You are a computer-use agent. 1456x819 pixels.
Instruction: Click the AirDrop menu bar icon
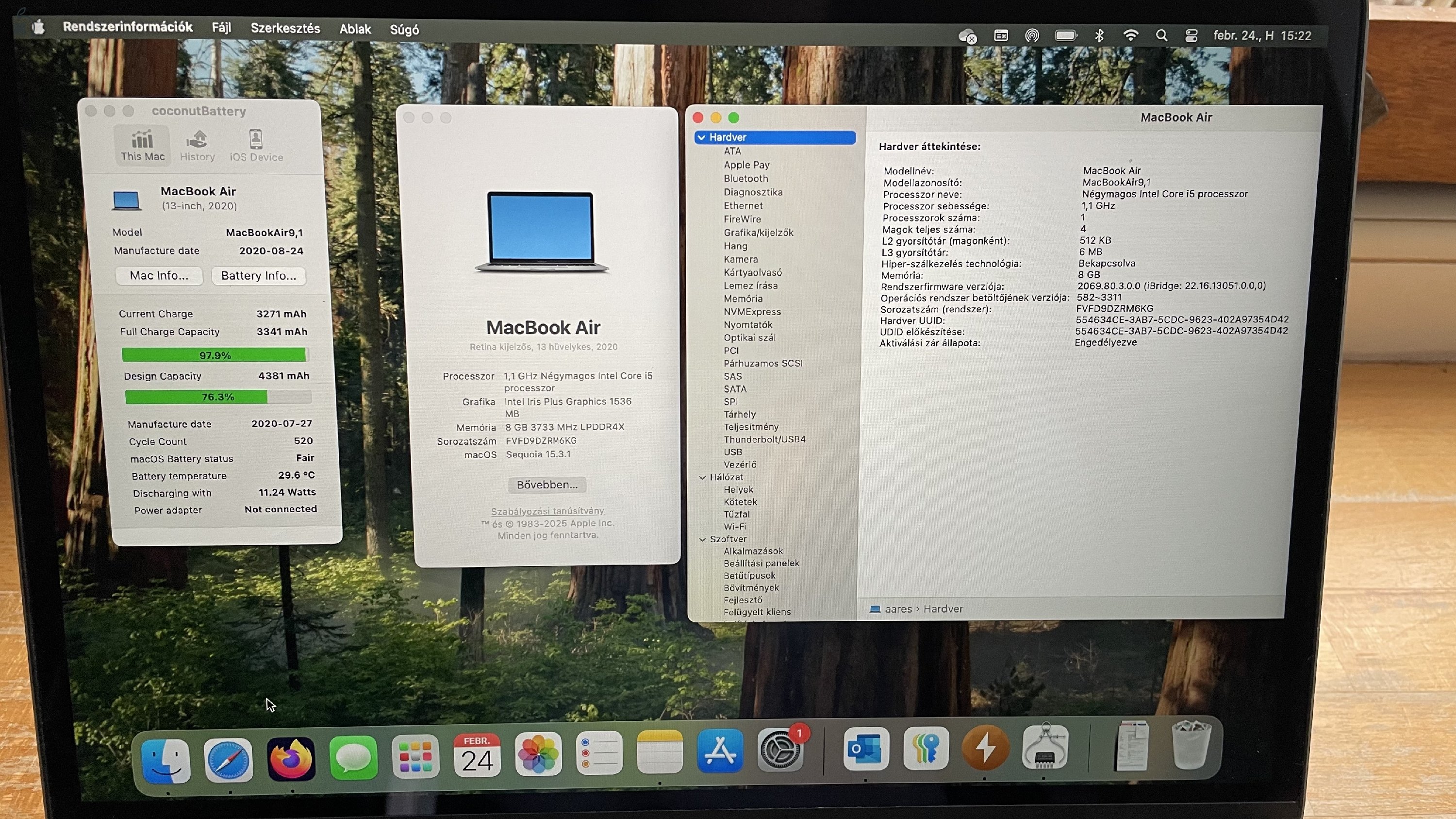[x=1031, y=35]
